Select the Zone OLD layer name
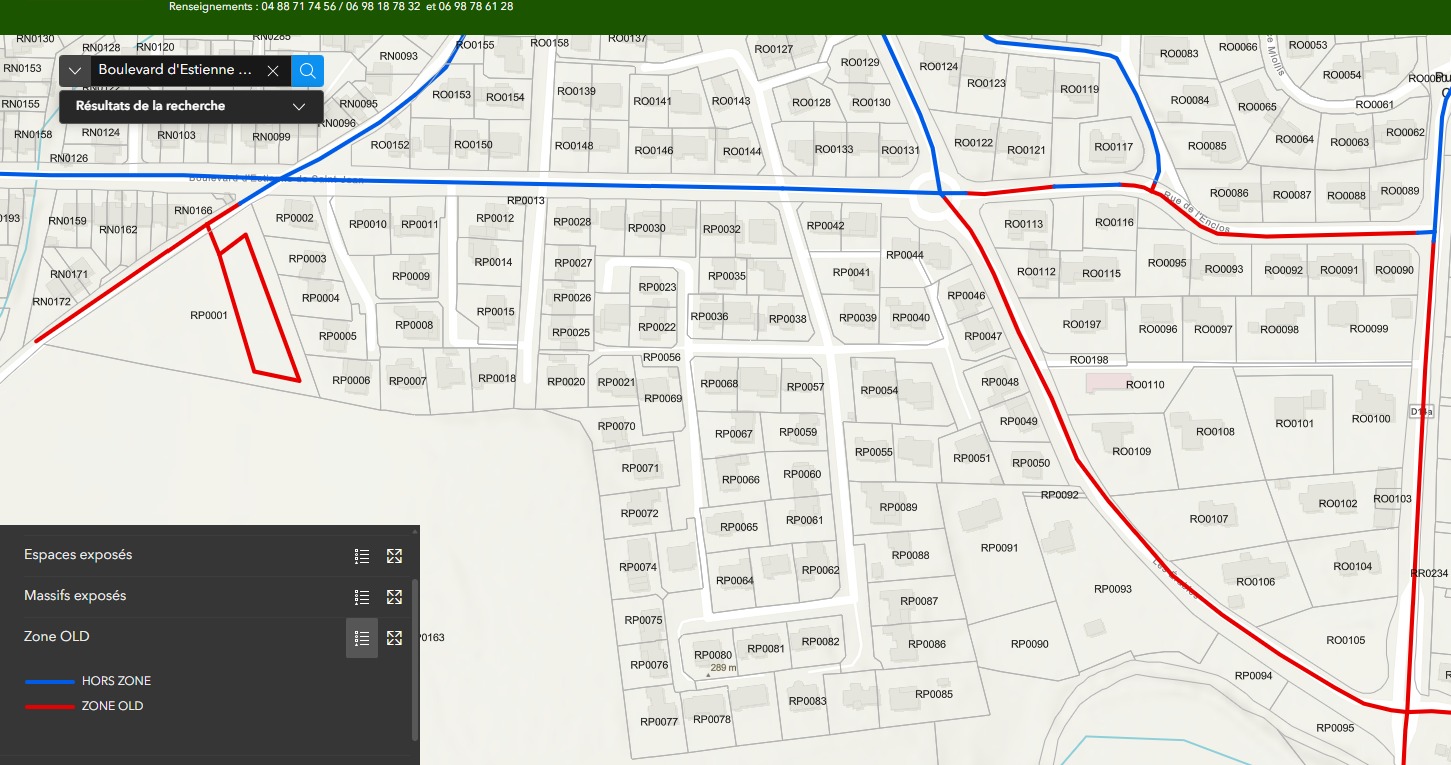The image size is (1451, 765). [57, 637]
